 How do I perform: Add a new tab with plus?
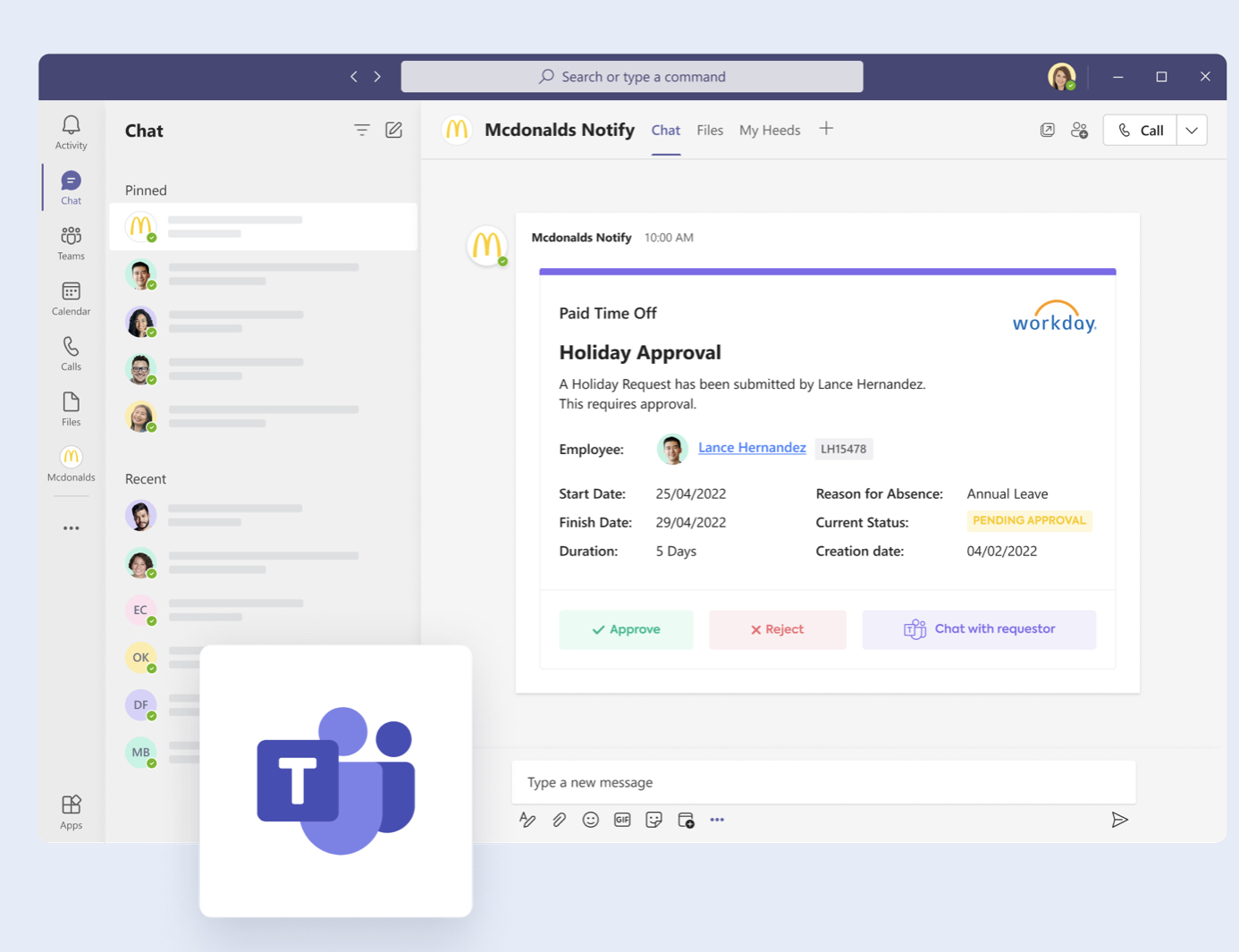click(826, 130)
